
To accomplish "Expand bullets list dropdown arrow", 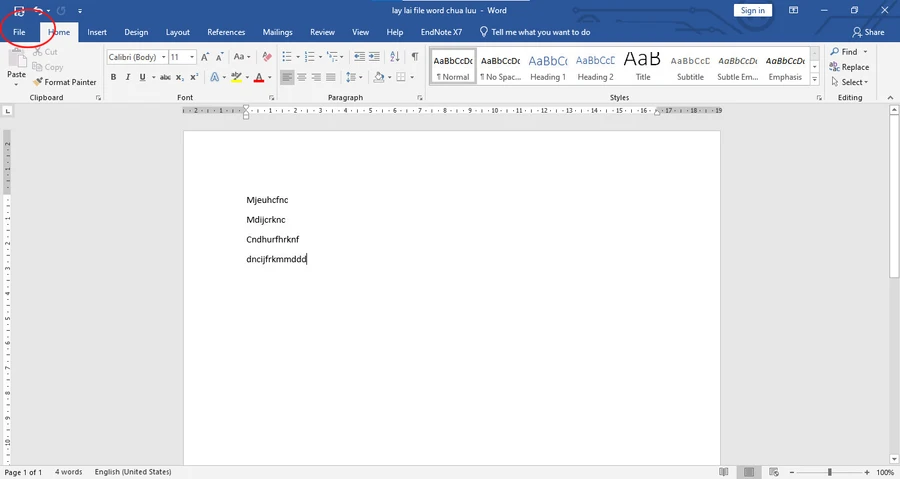I will coord(298,57).
